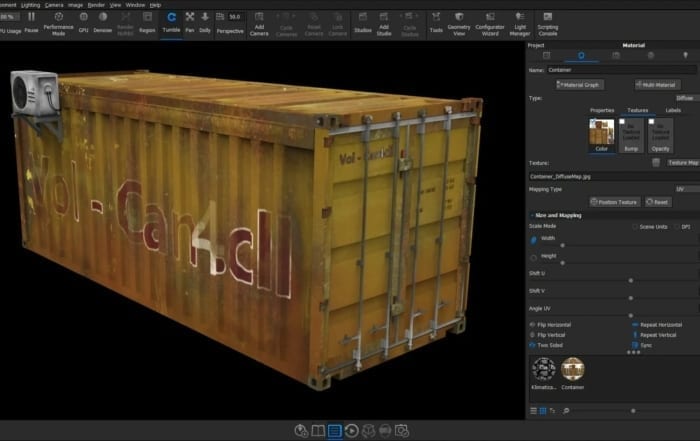This screenshot has height=441, width=700.
Task: Open the Light Manager
Action: tap(520, 24)
